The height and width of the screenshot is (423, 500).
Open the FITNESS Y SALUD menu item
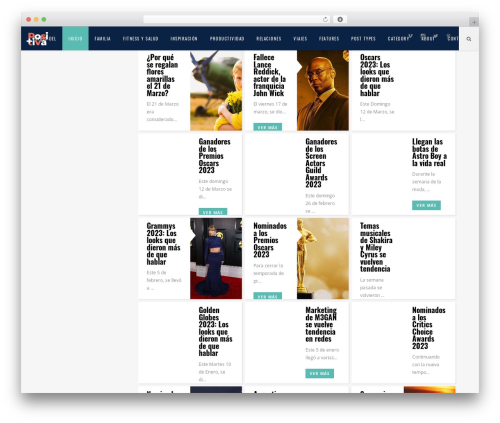click(140, 39)
